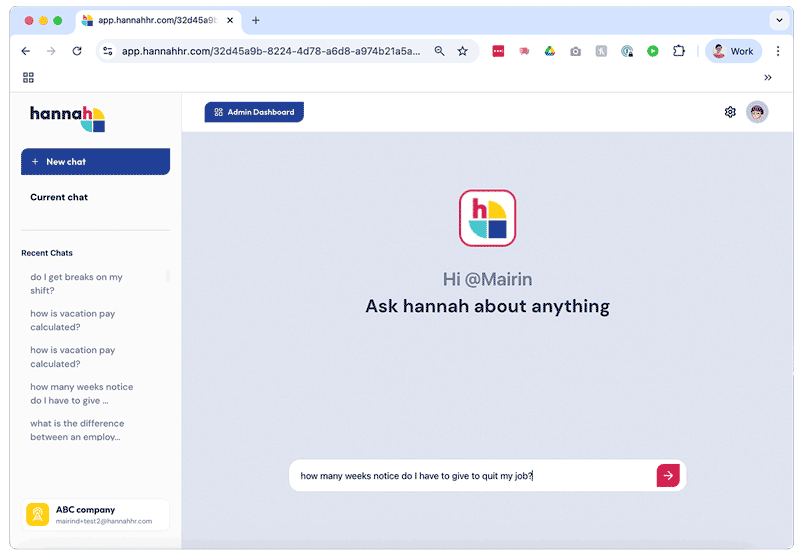The height and width of the screenshot is (556, 800).
Task: Click the gray K extension icon
Action: (x=602, y=51)
